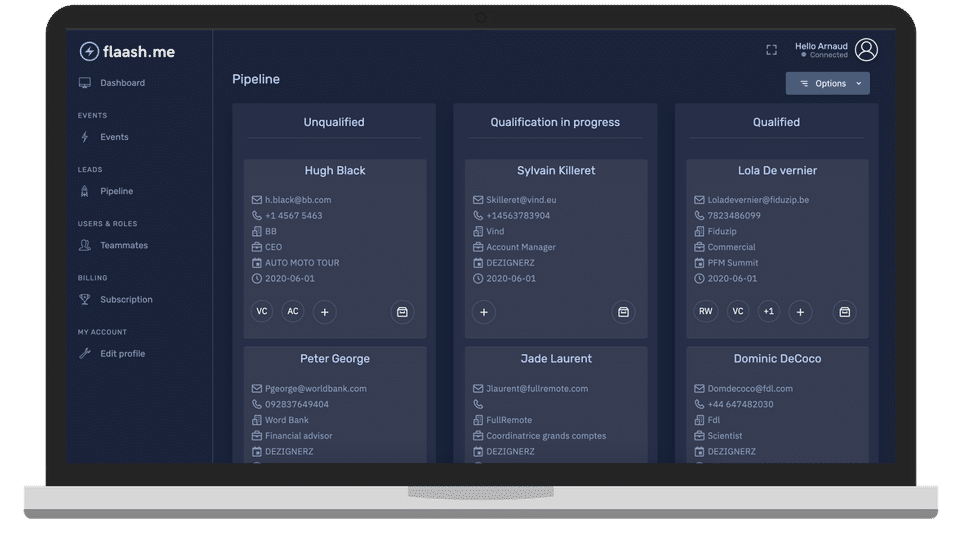Open the Dashboard menu item
The image size is (960, 539).
(x=111, y=83)
